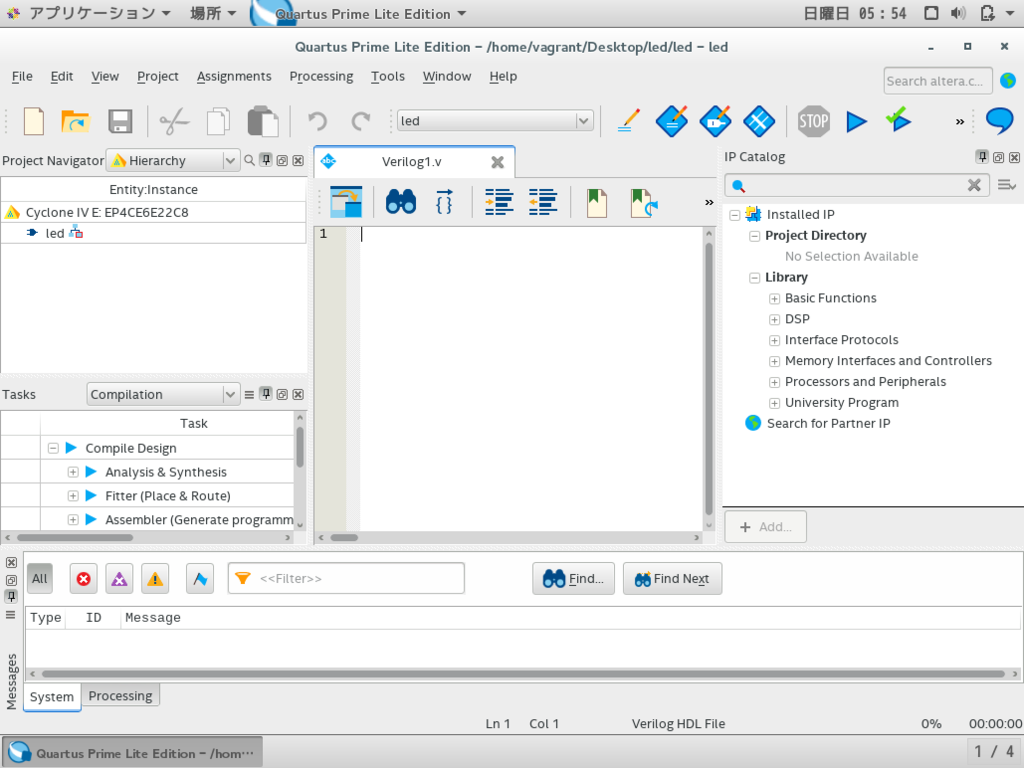Expand the Analysis & Synthesis task
This screenshot has height=768, width=1024.
[x=73, y=472]
